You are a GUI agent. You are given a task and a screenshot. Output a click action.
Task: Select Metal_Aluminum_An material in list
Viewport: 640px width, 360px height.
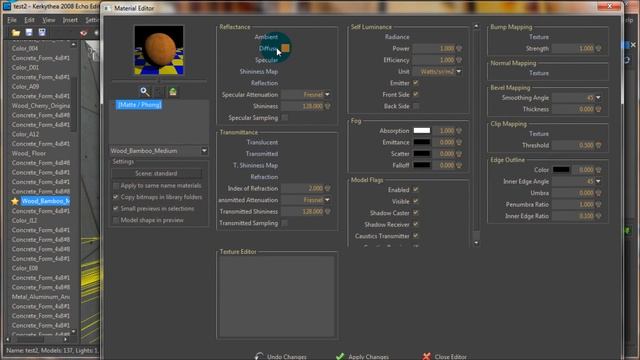point(41,297)
